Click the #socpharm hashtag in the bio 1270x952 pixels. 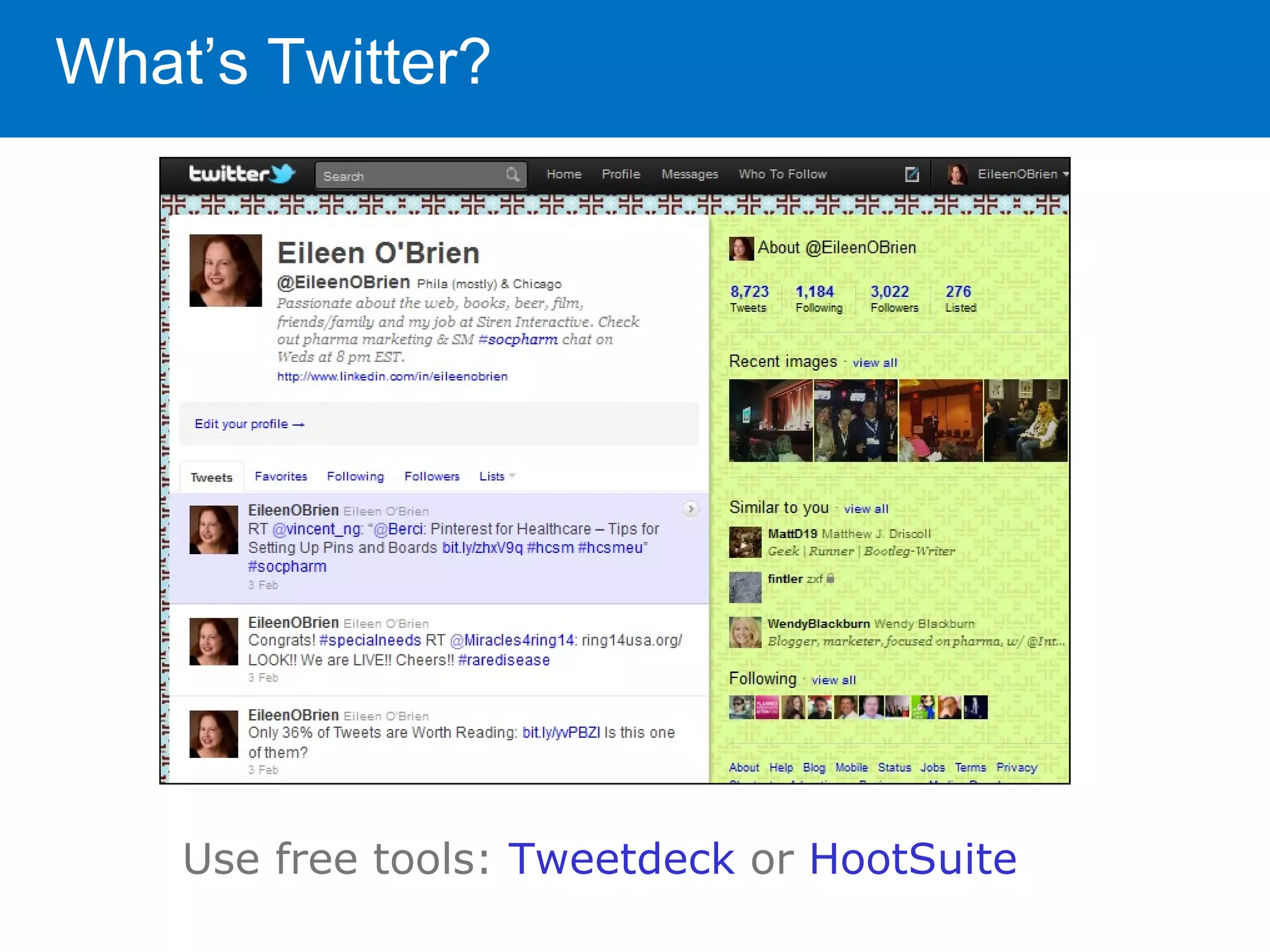coord(518,339)
